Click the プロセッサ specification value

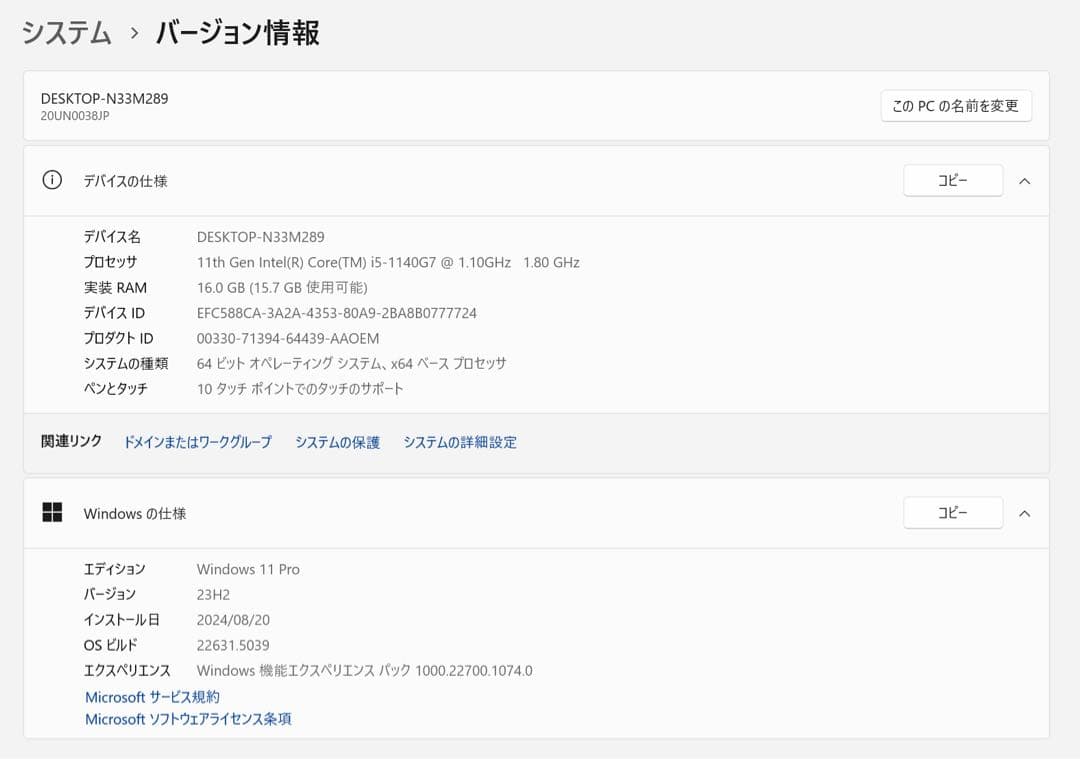click(x=388, y=262)
